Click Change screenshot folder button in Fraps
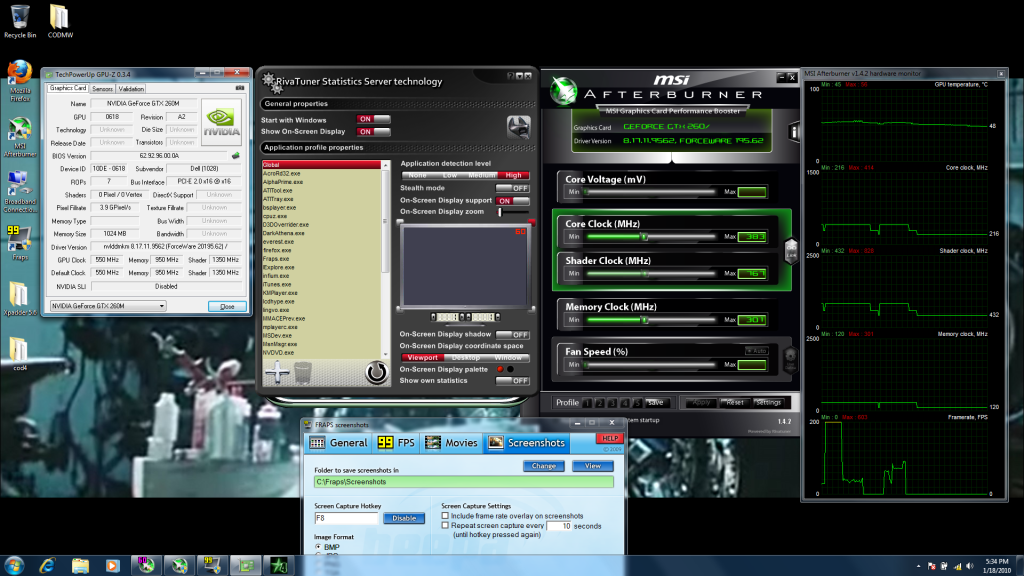The width and height of the screenshot is (1024, 576). pos(543,466)
